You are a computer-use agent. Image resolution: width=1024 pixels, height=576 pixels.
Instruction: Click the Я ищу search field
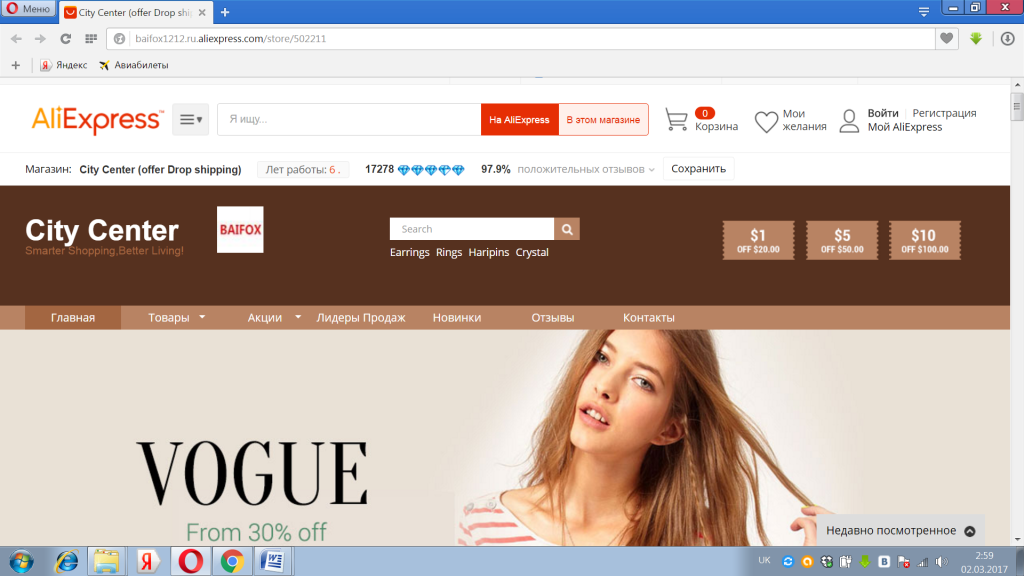click(349, 120)
